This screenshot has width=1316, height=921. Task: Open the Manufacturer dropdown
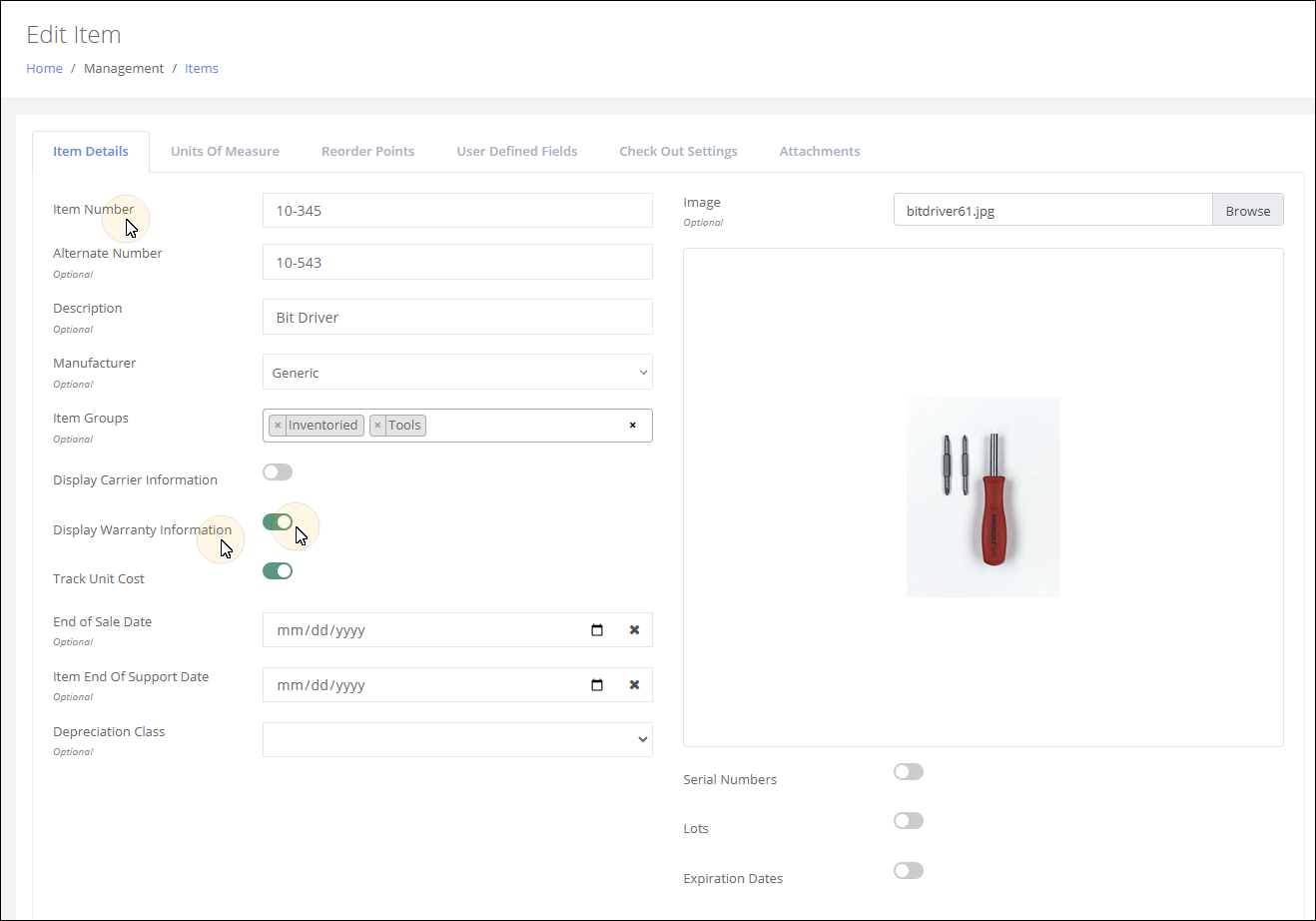point(457,372)
